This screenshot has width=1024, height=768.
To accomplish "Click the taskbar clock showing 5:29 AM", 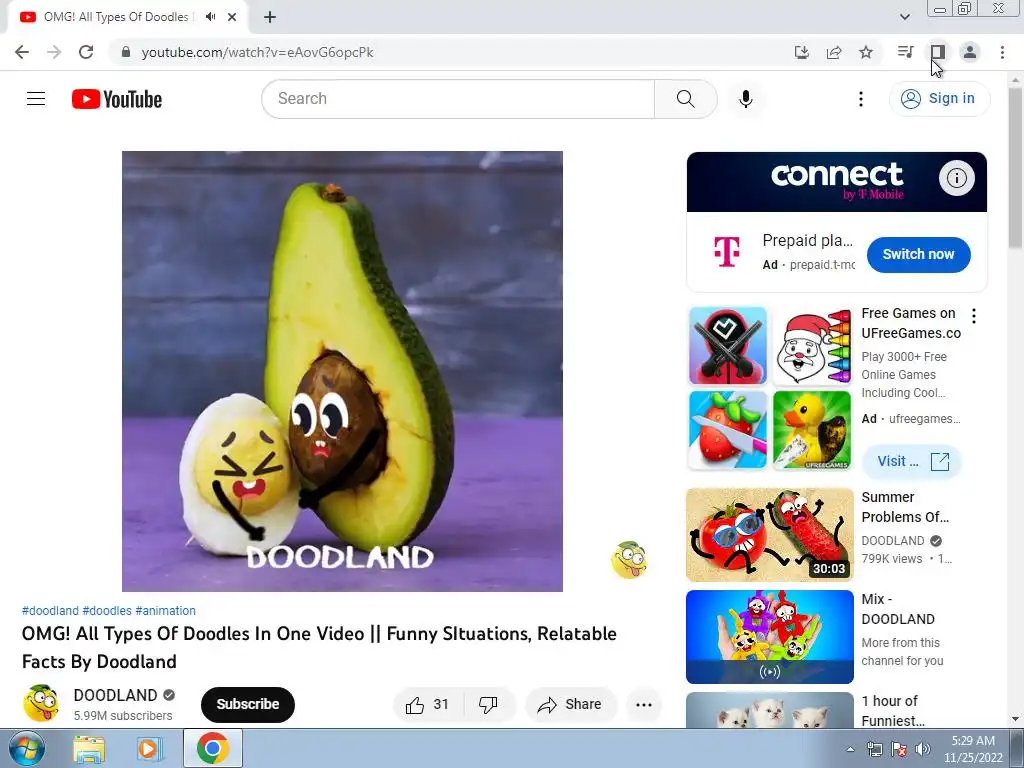I will (x=973, y=749).
